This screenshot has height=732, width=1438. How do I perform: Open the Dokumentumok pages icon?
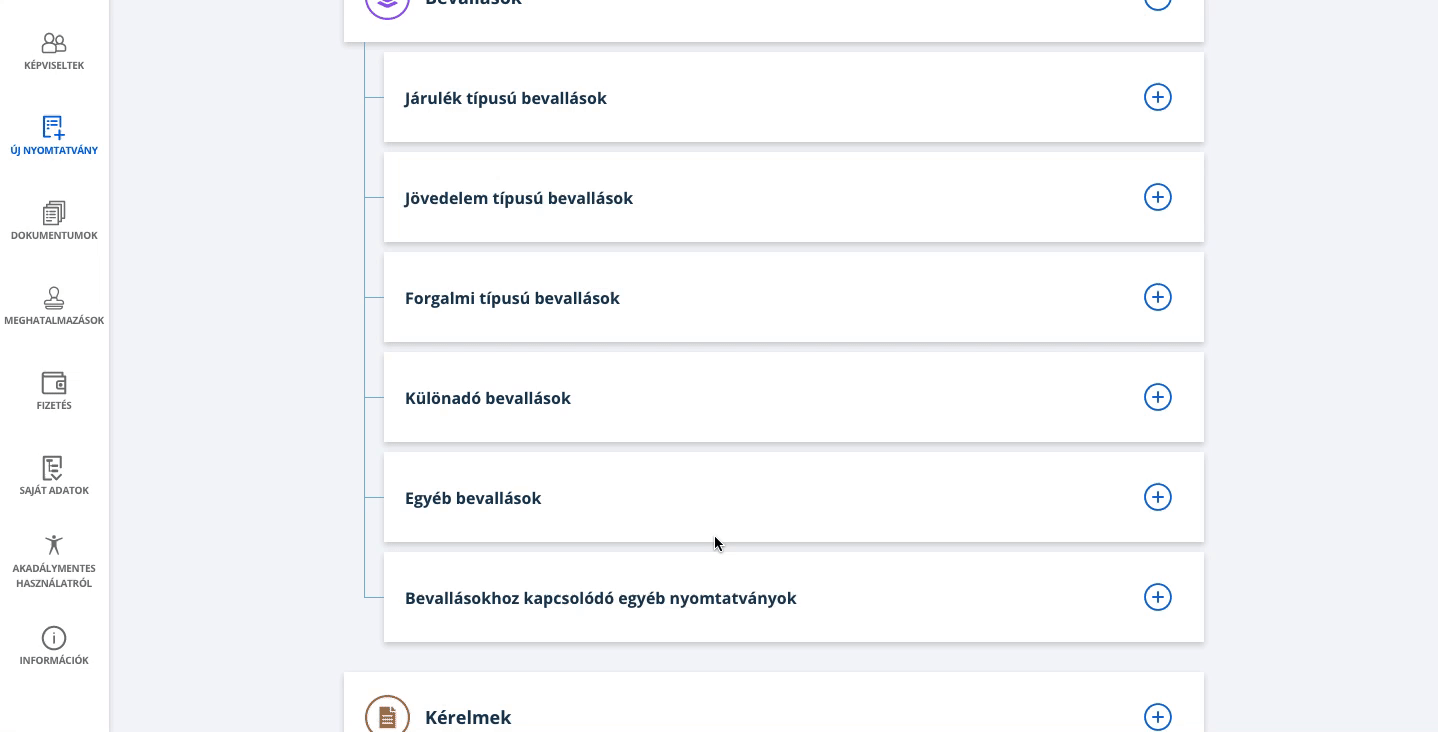(54, 213)
